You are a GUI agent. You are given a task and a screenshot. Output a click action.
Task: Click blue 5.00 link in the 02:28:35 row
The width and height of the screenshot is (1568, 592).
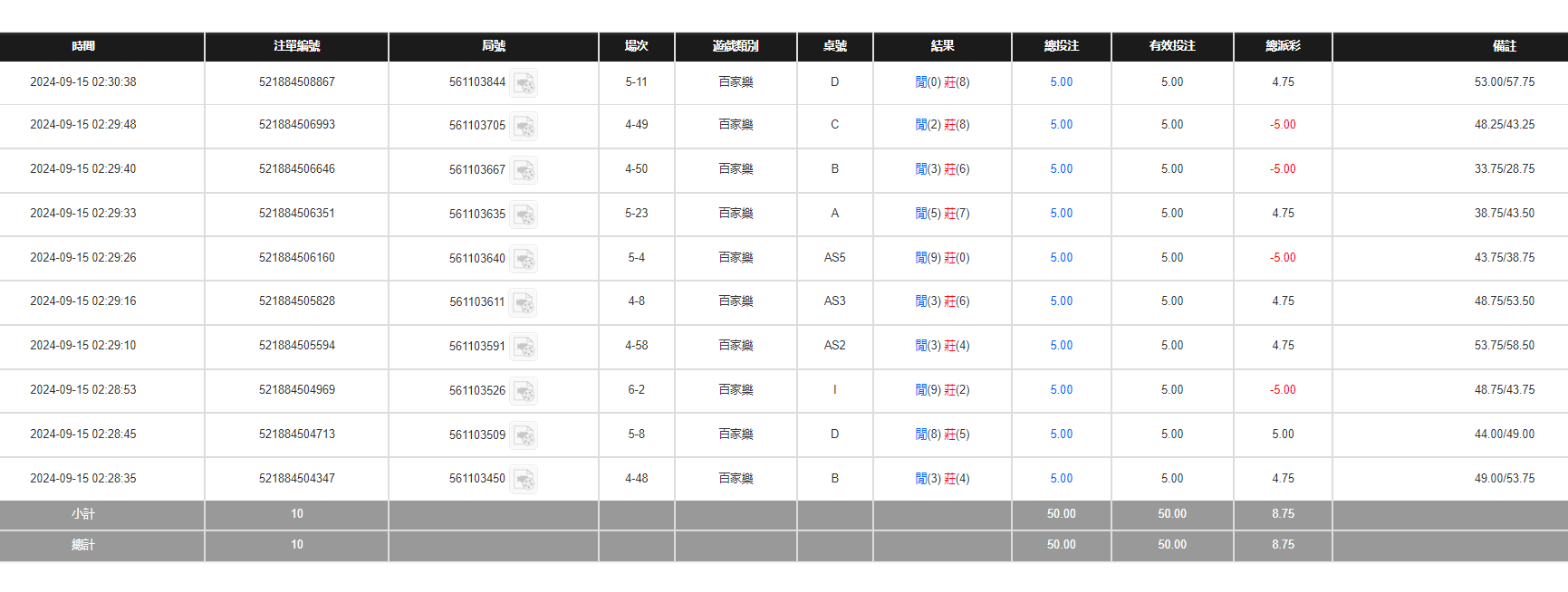coord(1061,479)
